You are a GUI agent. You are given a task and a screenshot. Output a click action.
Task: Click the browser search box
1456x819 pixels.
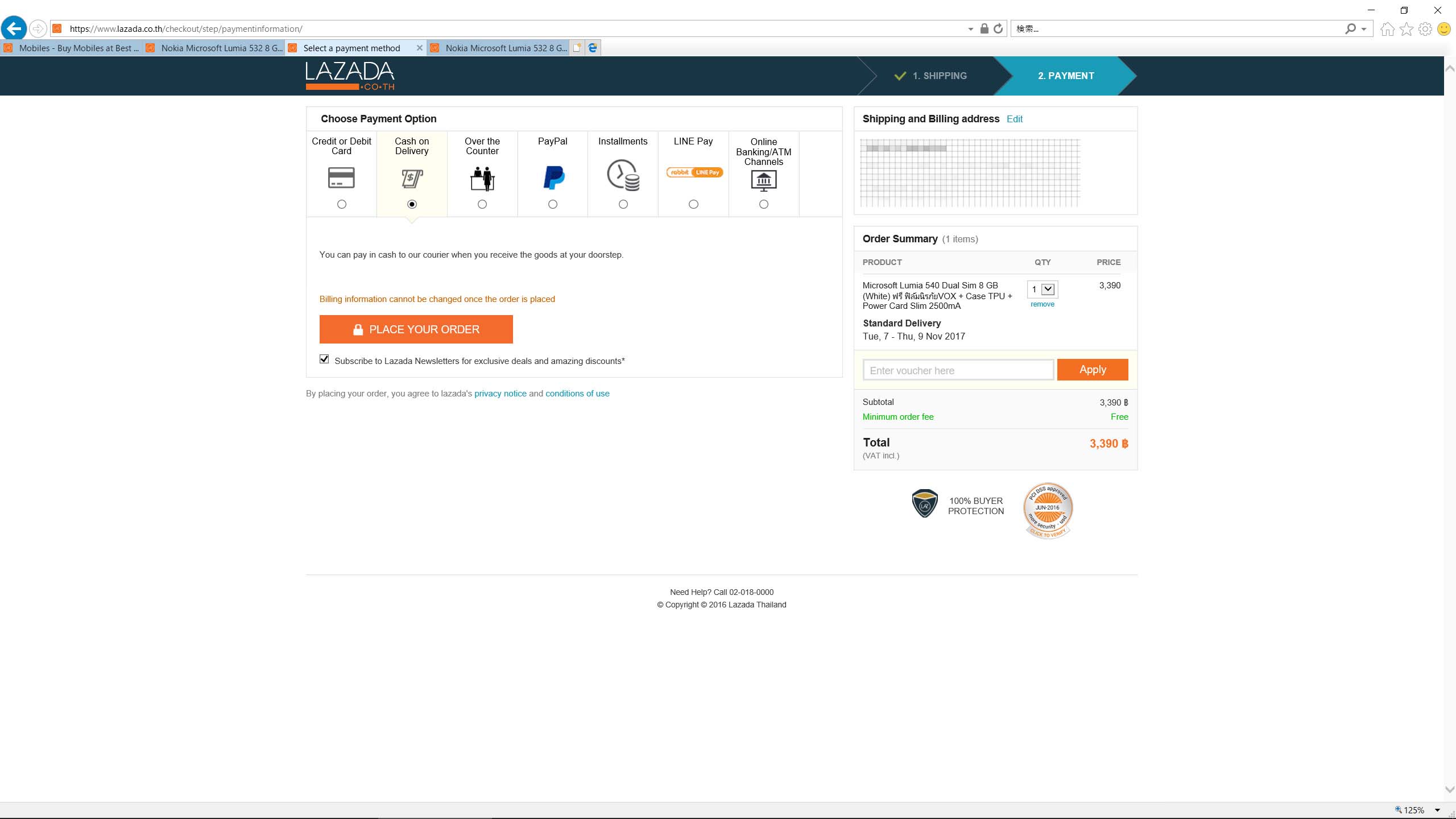point(1177,28)
